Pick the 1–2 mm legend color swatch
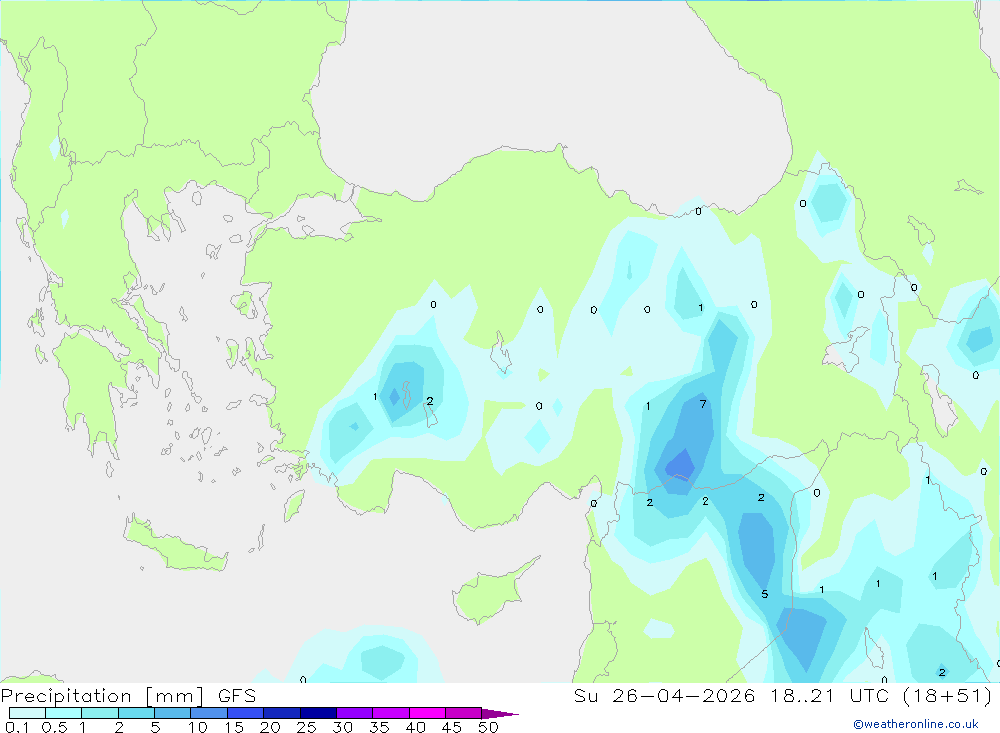Screen dimensions: 1000x733 coord(100,713)
